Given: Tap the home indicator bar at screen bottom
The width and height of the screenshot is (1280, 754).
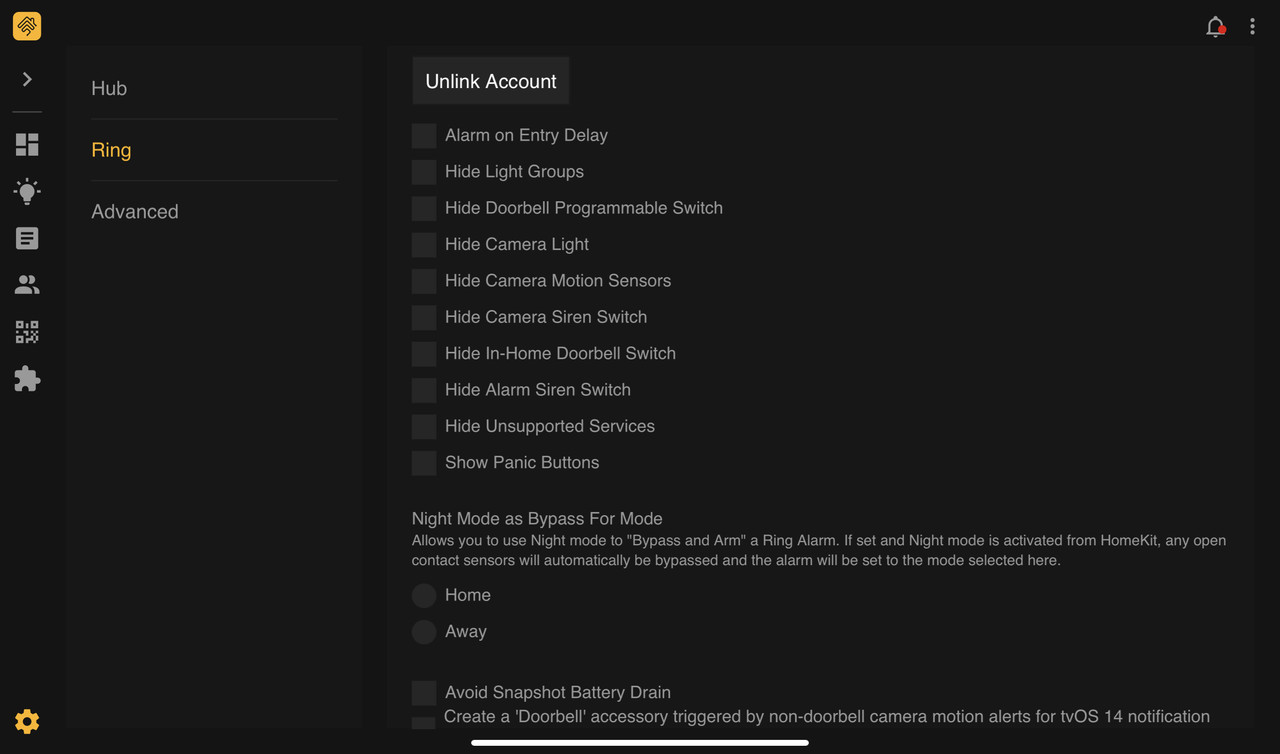Looking at the screenshot, I should pyautogui.click(x=640, y=743).
